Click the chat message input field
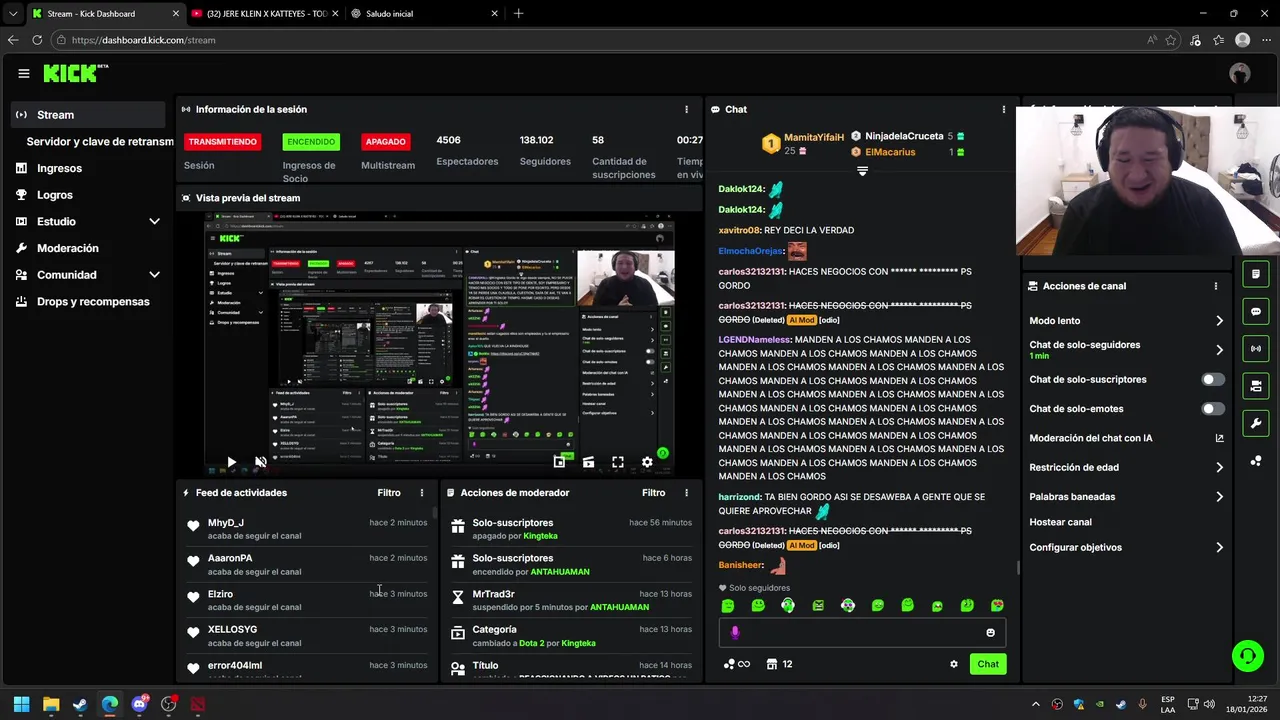Image resolution: width=1280 pixels, height=720 pixels. coord(861,632)
